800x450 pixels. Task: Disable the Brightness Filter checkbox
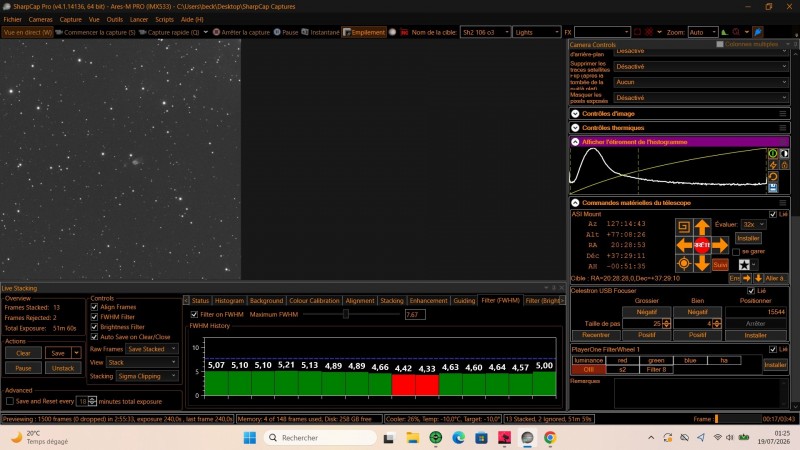pyautogui.click(x=94, y=327)
